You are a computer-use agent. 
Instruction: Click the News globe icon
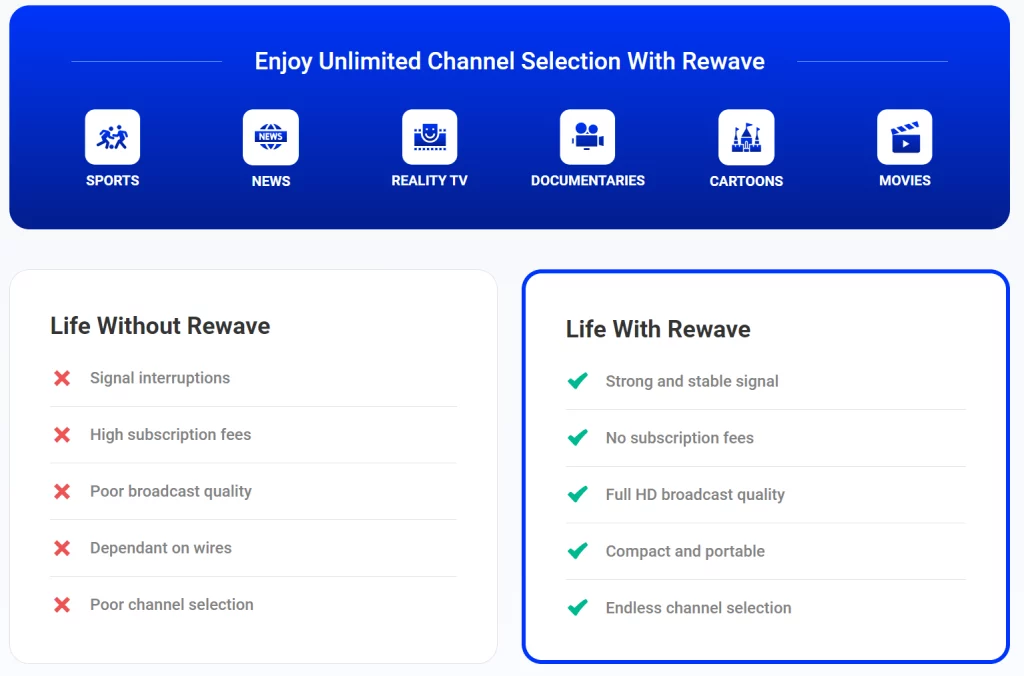point(271,137)
